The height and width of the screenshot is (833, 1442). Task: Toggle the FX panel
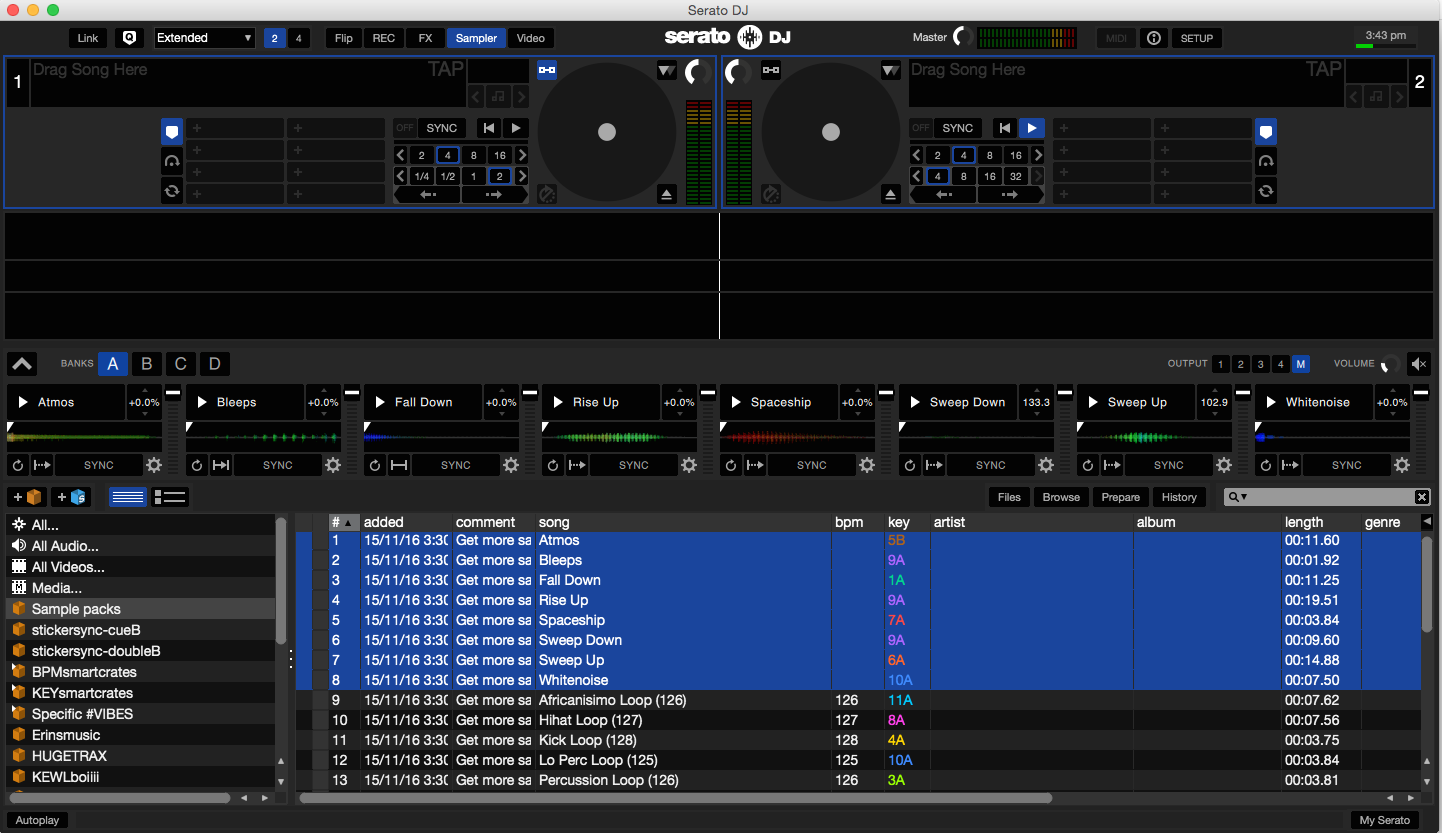click(x=425, y=38)
